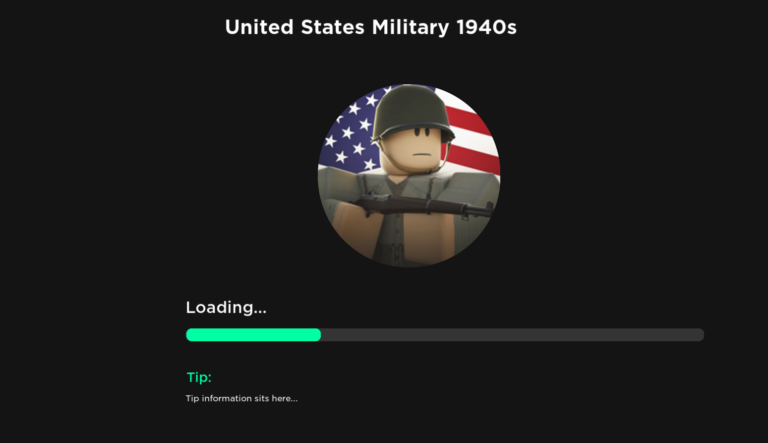This screenshot has width=768, height=443.
Task: Click the word United in the title
Action: (x=259, y=27)
